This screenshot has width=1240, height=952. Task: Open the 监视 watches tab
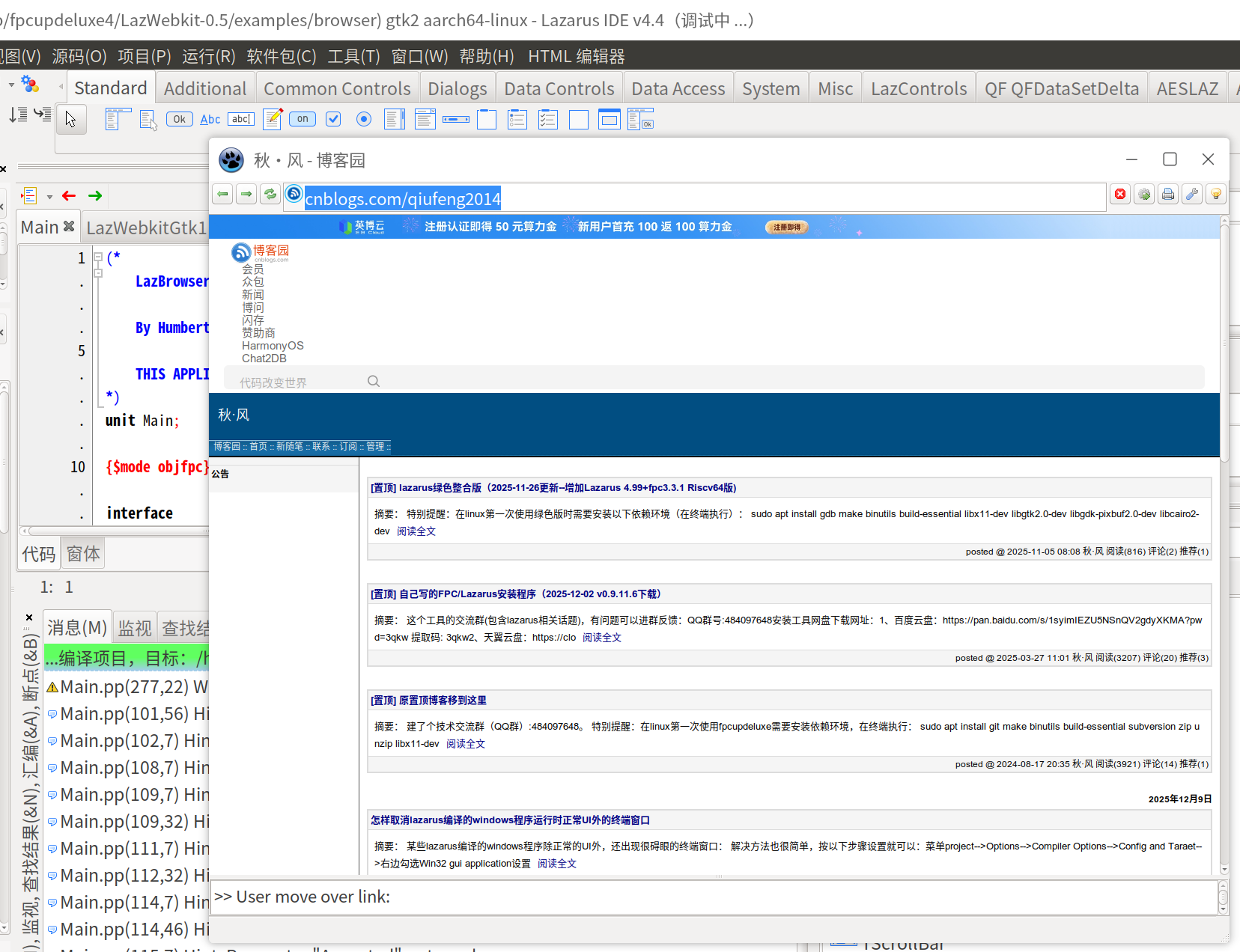click(135, 628)
